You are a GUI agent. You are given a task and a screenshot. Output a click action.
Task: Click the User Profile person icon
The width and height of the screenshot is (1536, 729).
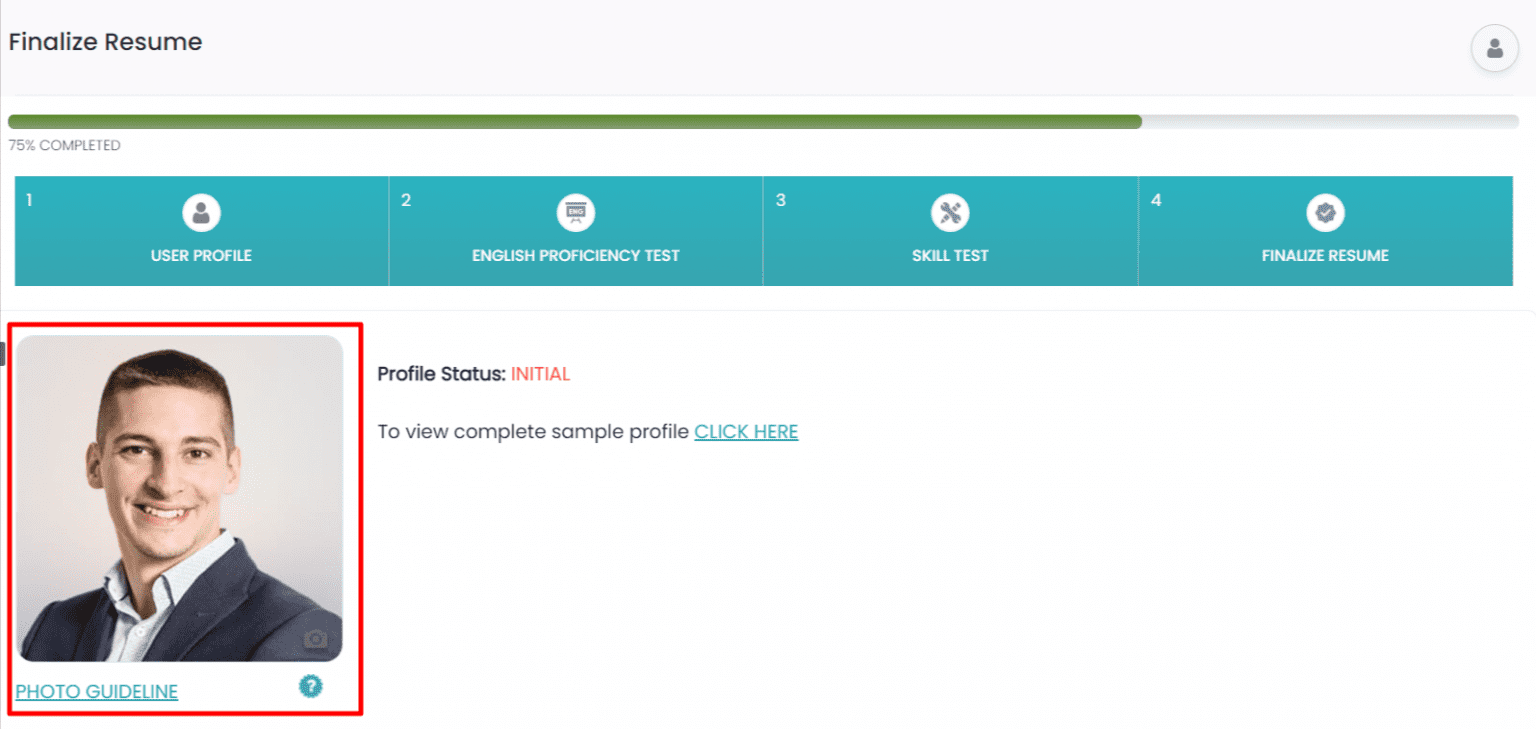tap(200, 212)
